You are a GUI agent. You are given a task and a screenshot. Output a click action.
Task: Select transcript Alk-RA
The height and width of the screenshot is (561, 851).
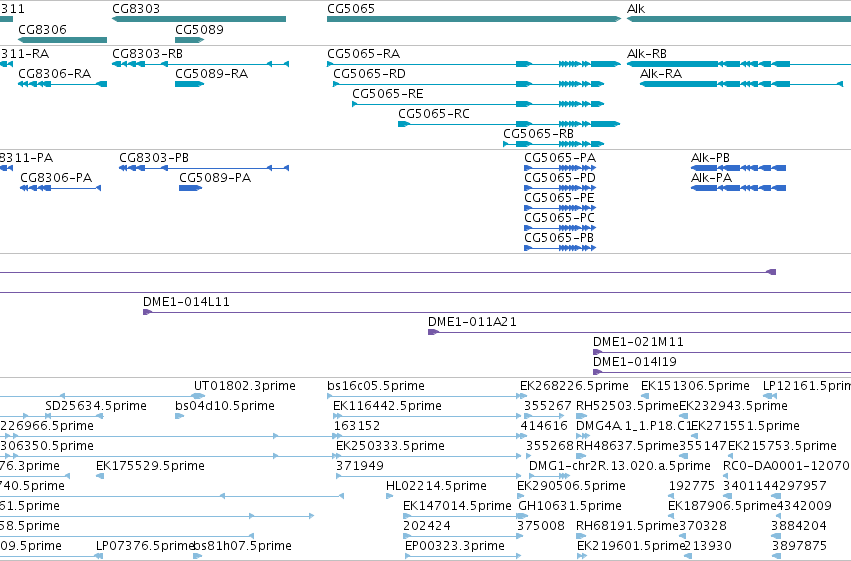741,84
